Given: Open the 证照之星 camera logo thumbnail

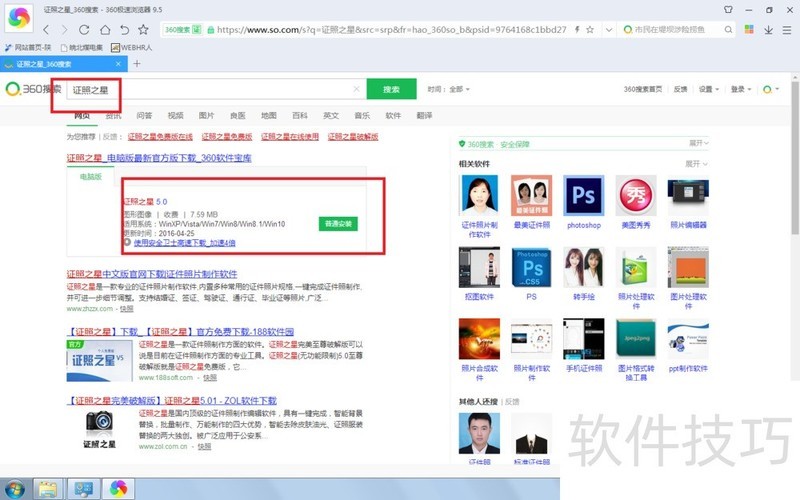Looking at the screenshot, I should (99, 423).
